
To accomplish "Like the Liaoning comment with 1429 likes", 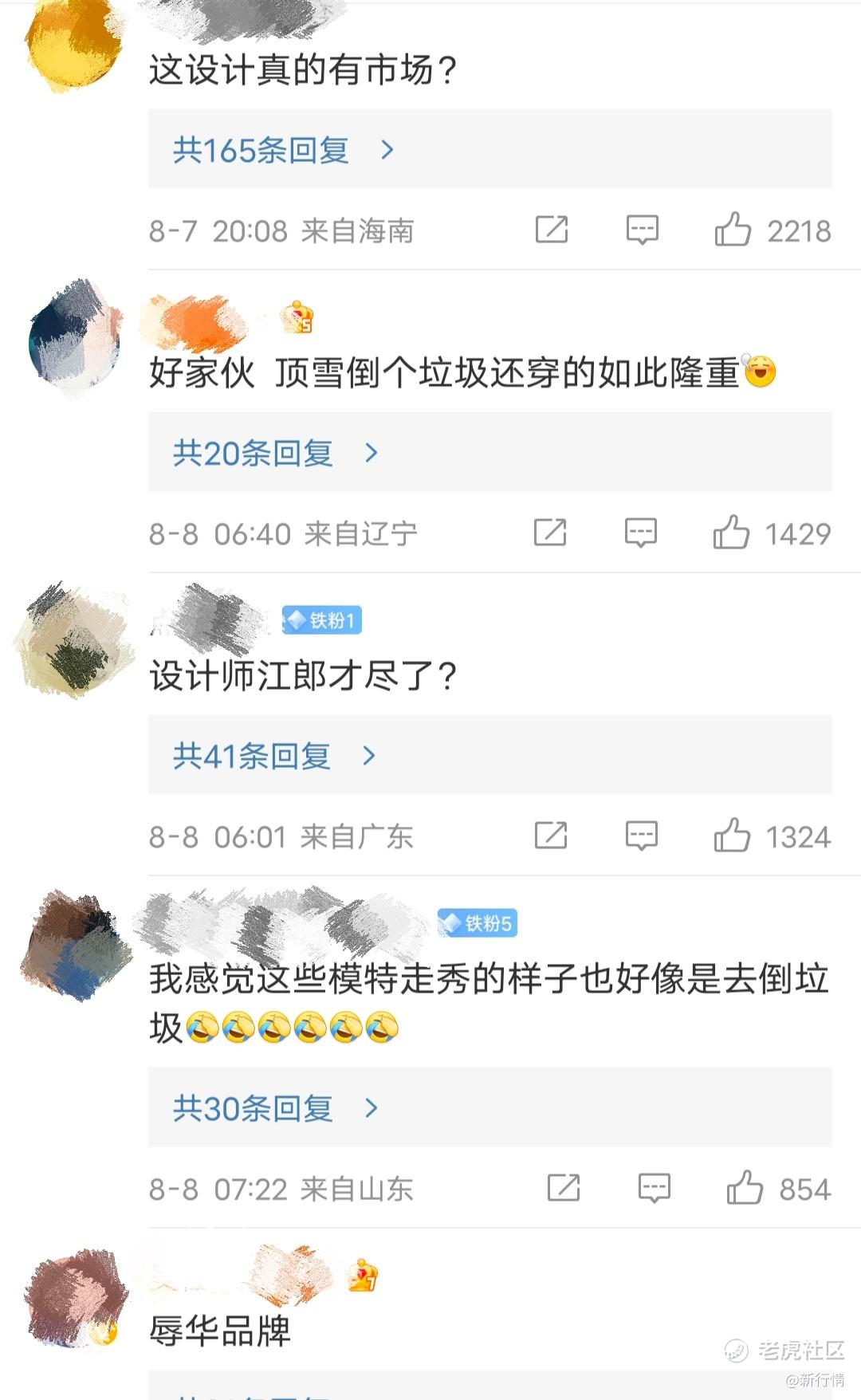I will pos(731,532).
